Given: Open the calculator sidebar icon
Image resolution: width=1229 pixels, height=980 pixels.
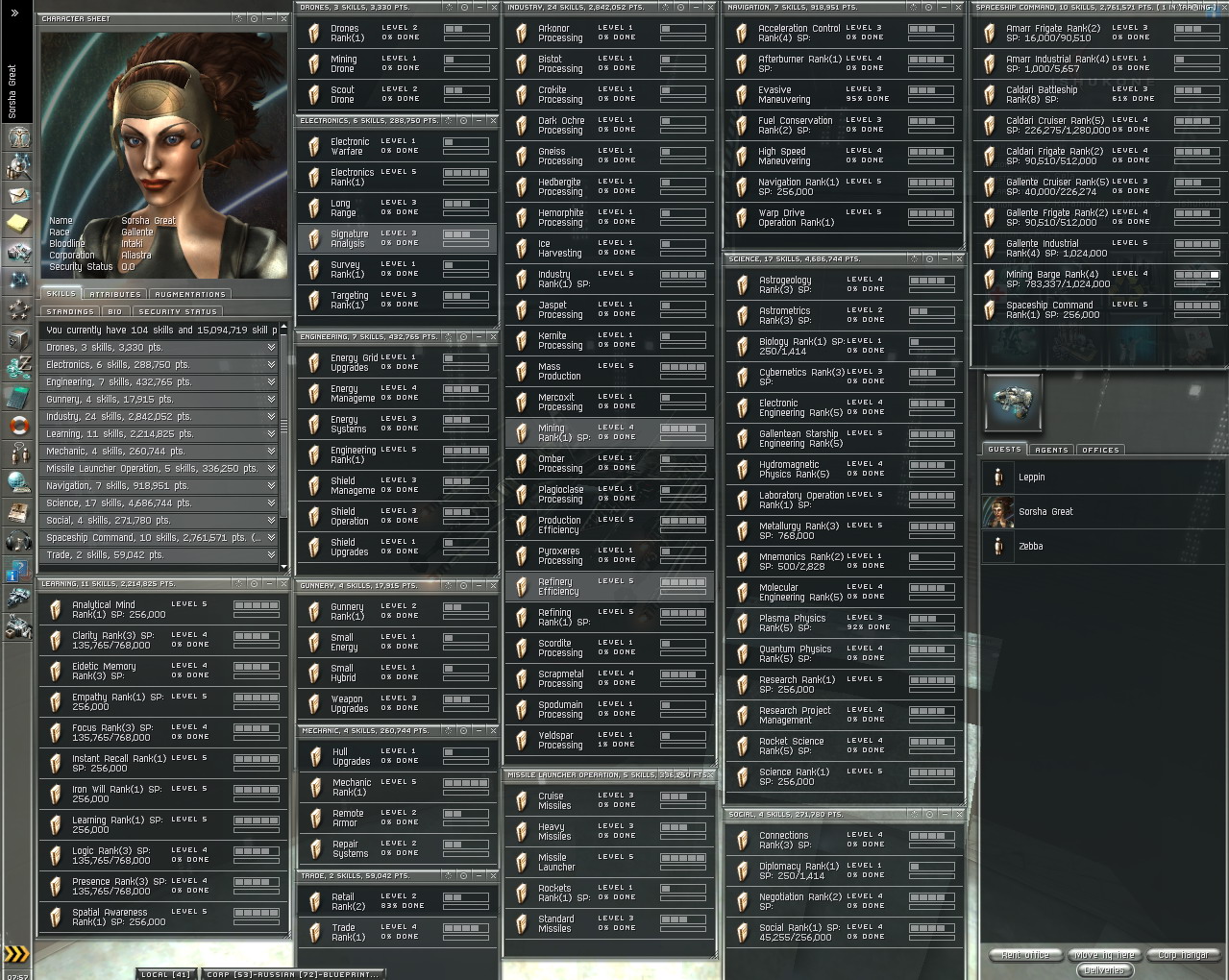Looking at the screenshot, I should (x=18, y=397).
